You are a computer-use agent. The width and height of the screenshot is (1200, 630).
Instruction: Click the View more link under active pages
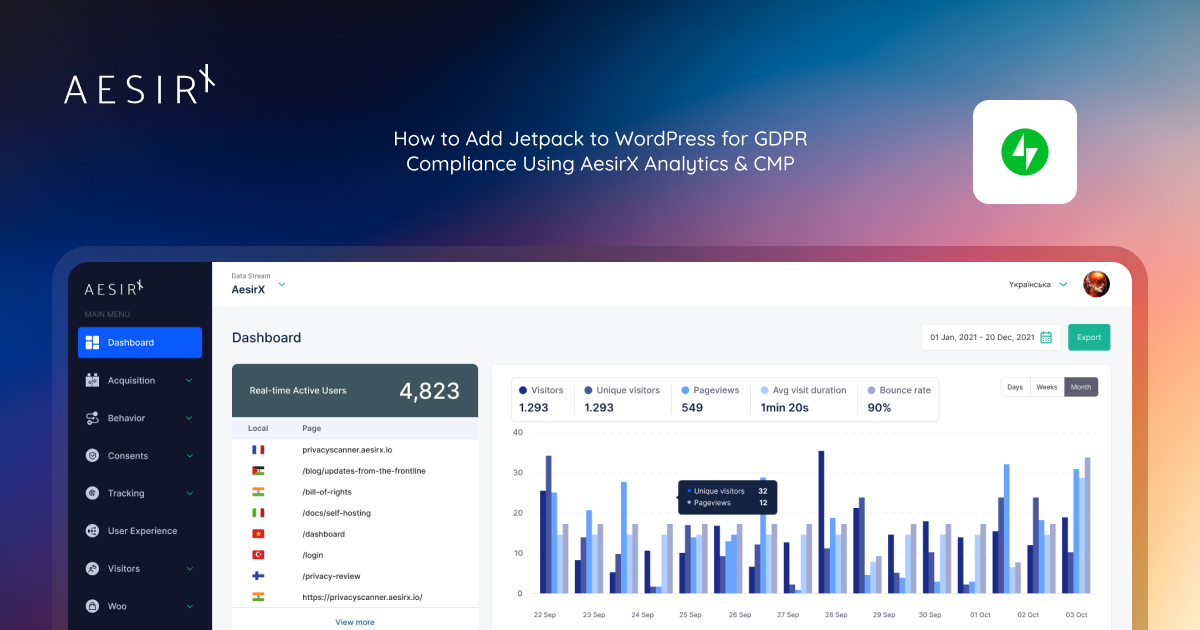(355, 621)
